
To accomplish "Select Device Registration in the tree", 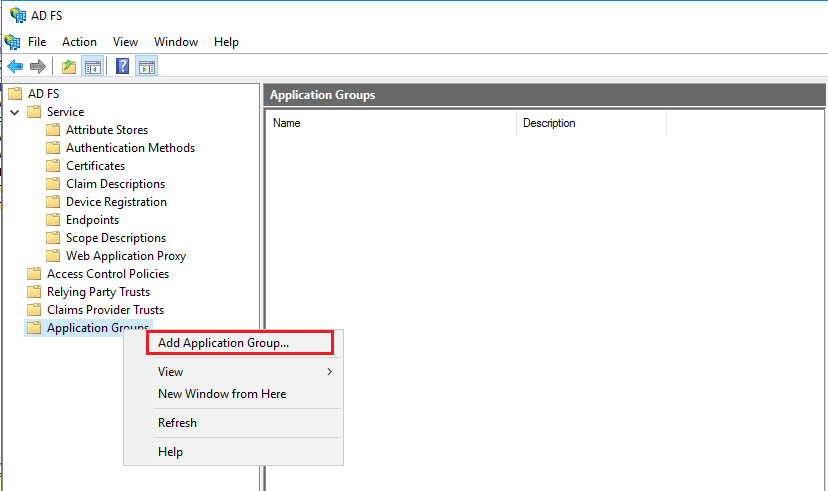I will click(116, 201).
